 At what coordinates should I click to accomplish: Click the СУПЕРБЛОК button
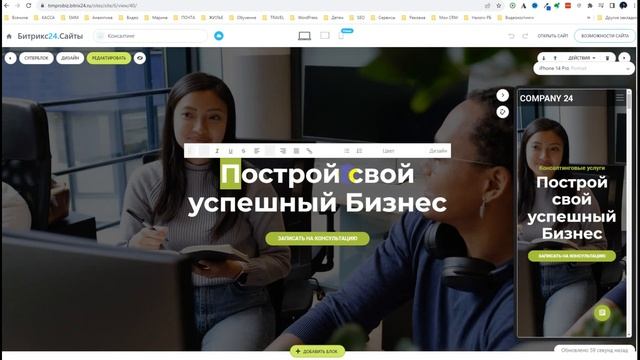36,58
